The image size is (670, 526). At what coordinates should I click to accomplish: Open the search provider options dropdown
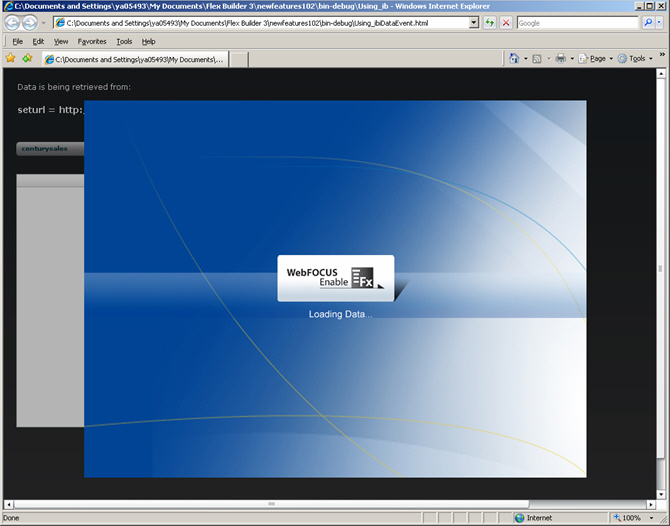[659, 23]
